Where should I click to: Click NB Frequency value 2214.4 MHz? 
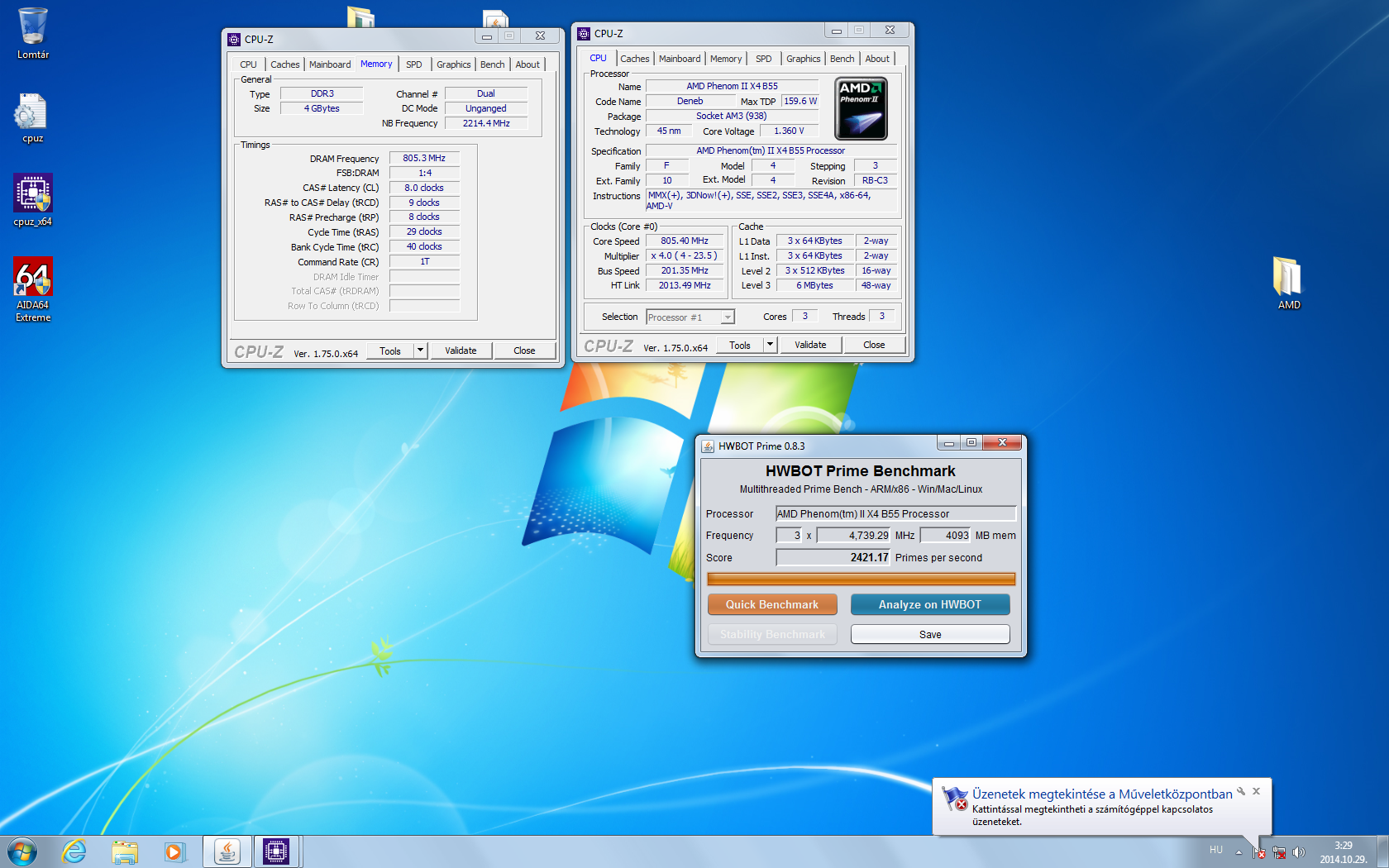point(486,123)
